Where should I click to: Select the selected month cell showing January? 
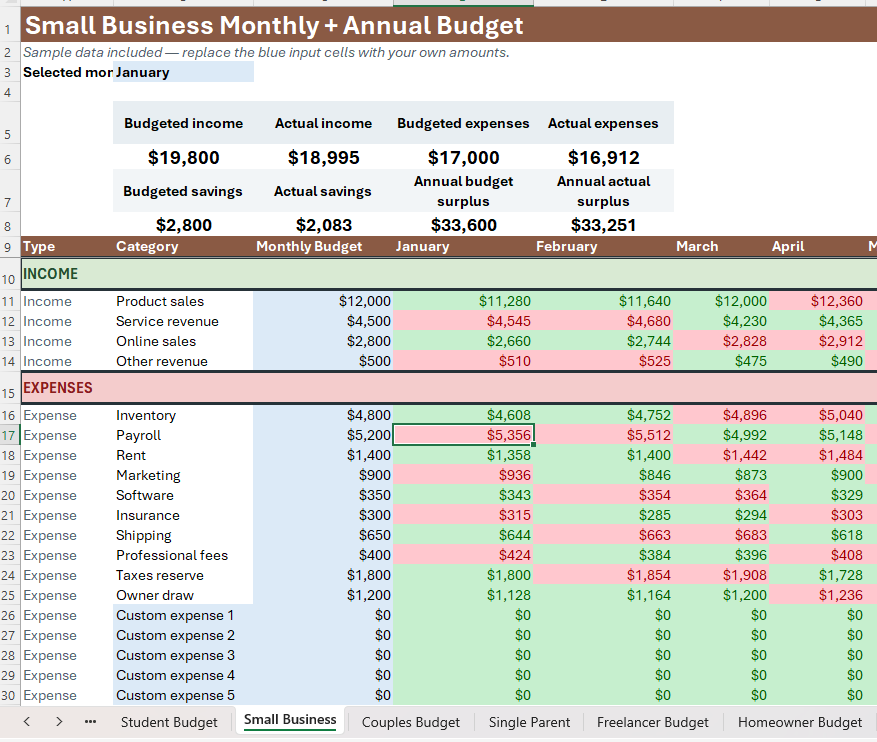[183, 72]
